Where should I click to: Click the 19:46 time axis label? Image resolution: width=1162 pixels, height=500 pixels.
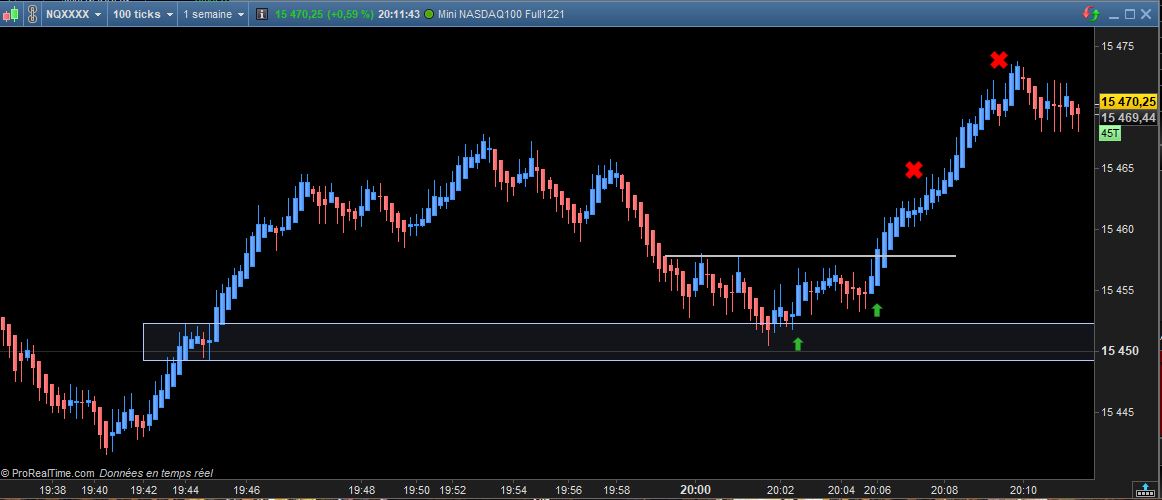point(247,490)
